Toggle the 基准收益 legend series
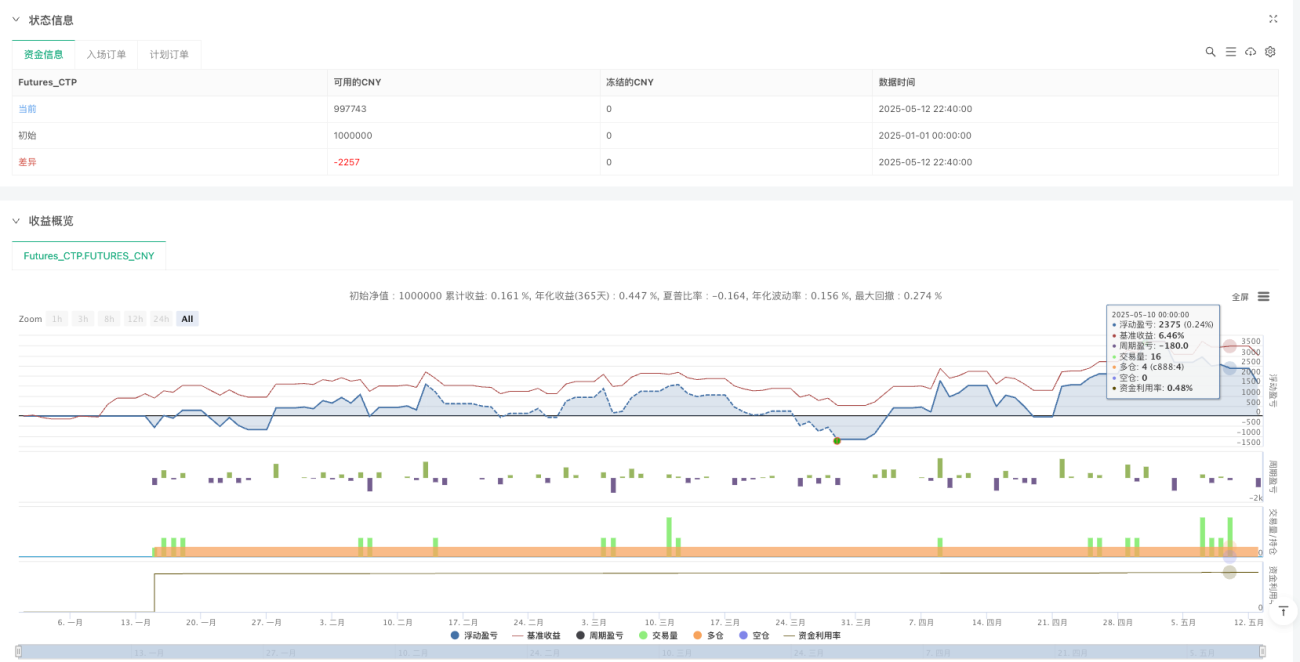The width and height of the screenshot is (1300, 662). [x=536, y=635]
